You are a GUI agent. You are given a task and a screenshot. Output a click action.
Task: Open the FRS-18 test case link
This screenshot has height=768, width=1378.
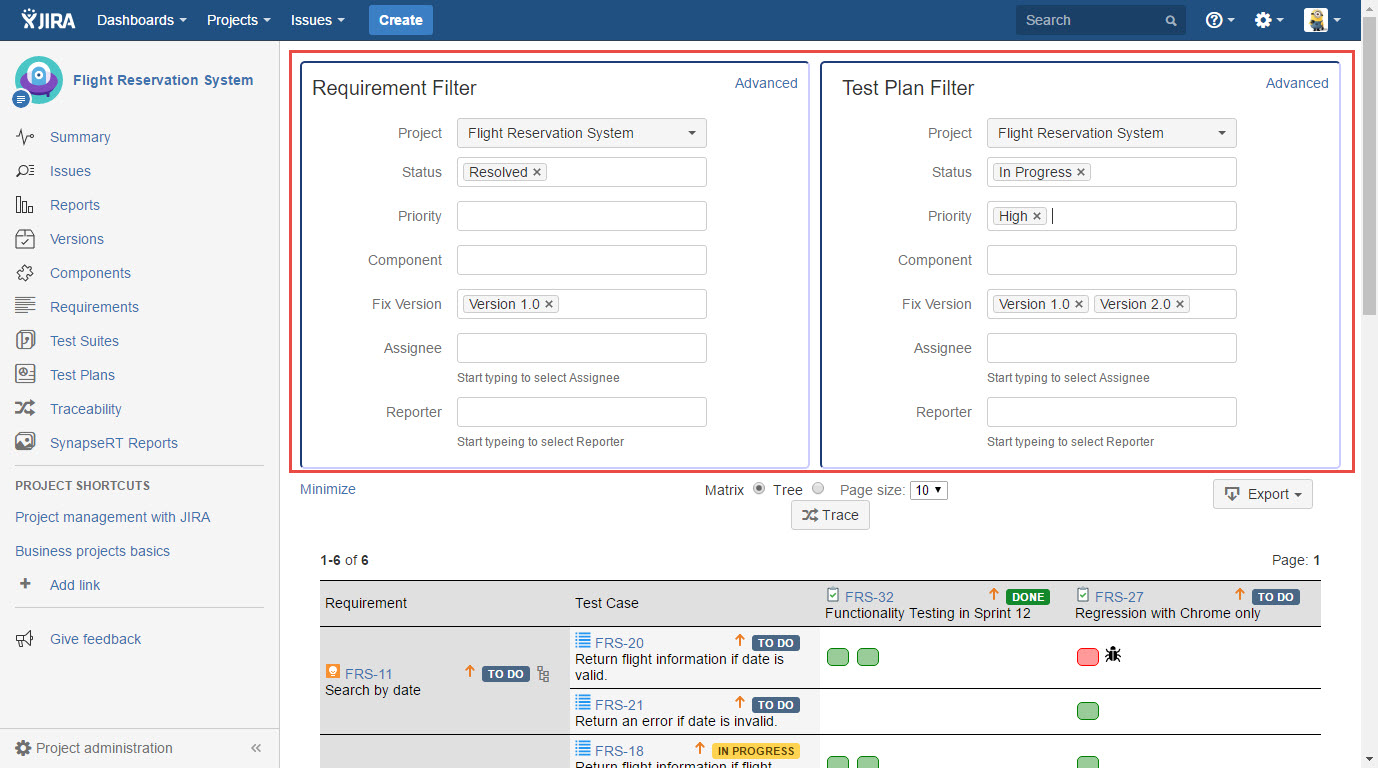(619, 751)
